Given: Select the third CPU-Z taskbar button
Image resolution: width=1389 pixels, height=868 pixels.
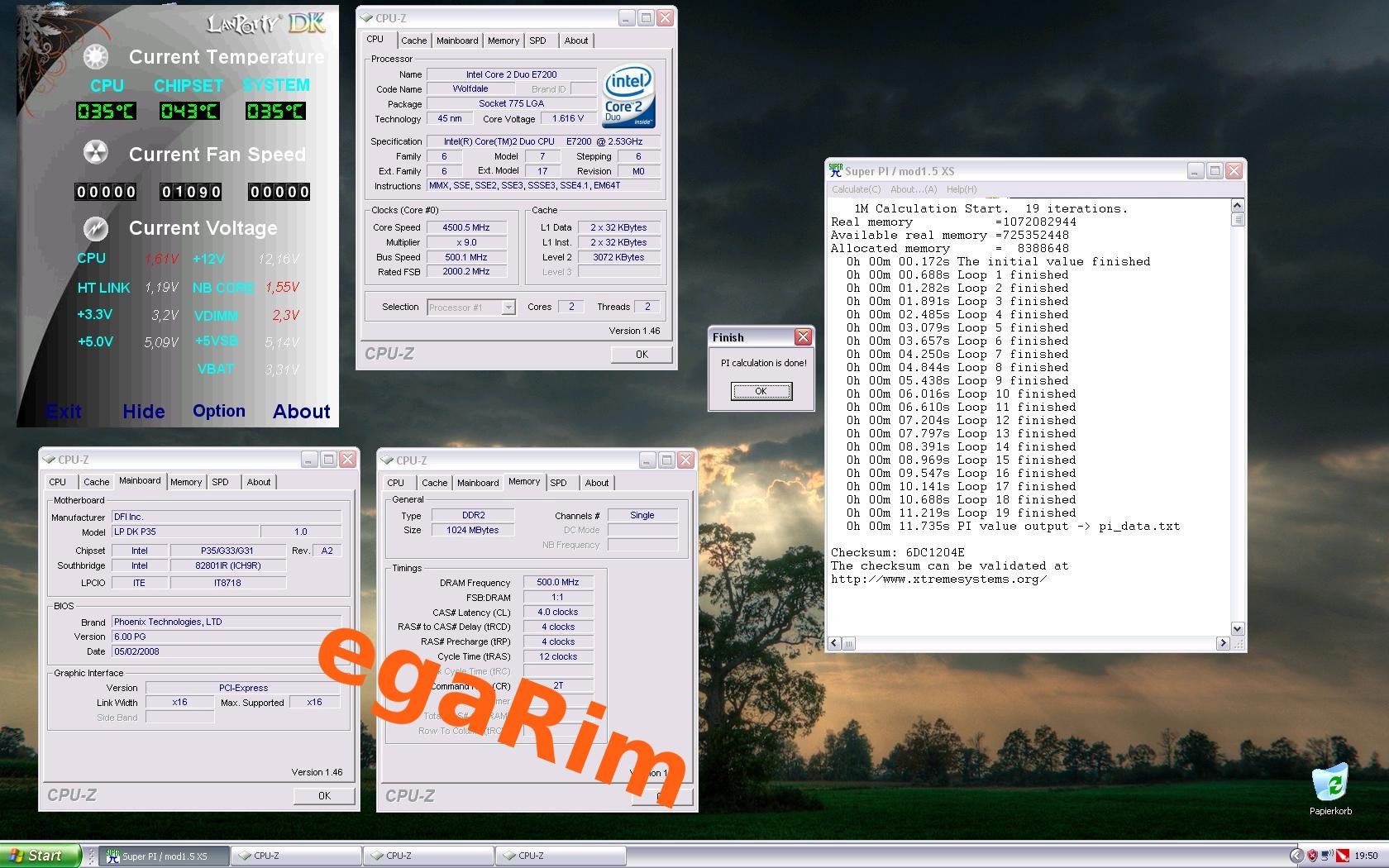Looking at the screenshot, I should (x=561, y=856).
